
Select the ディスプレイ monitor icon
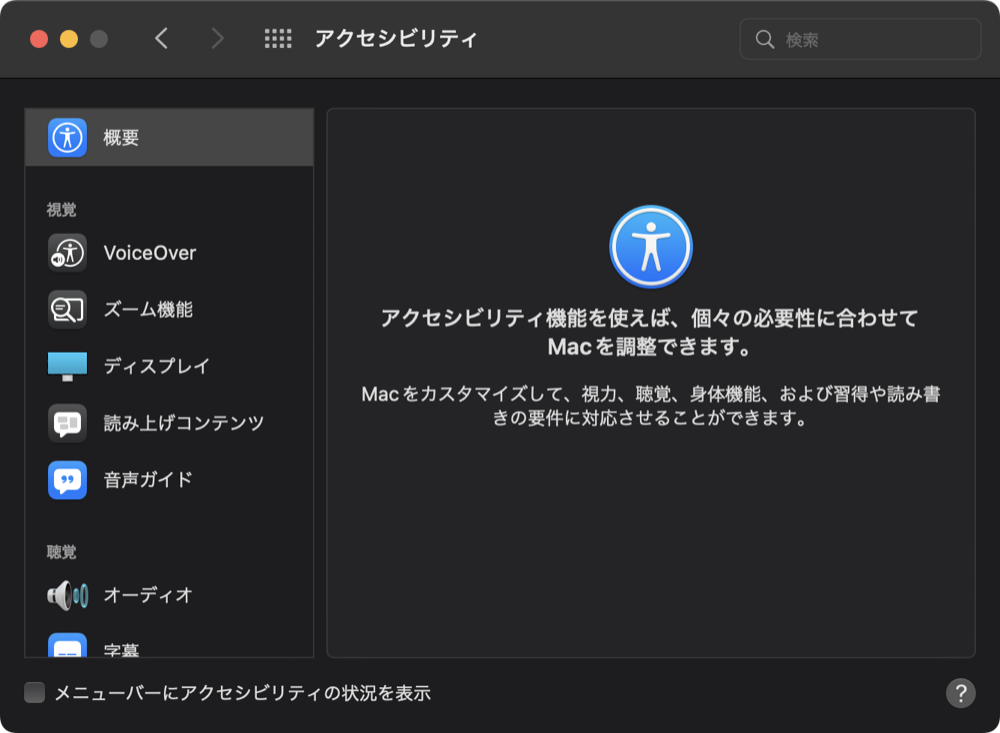67,366
